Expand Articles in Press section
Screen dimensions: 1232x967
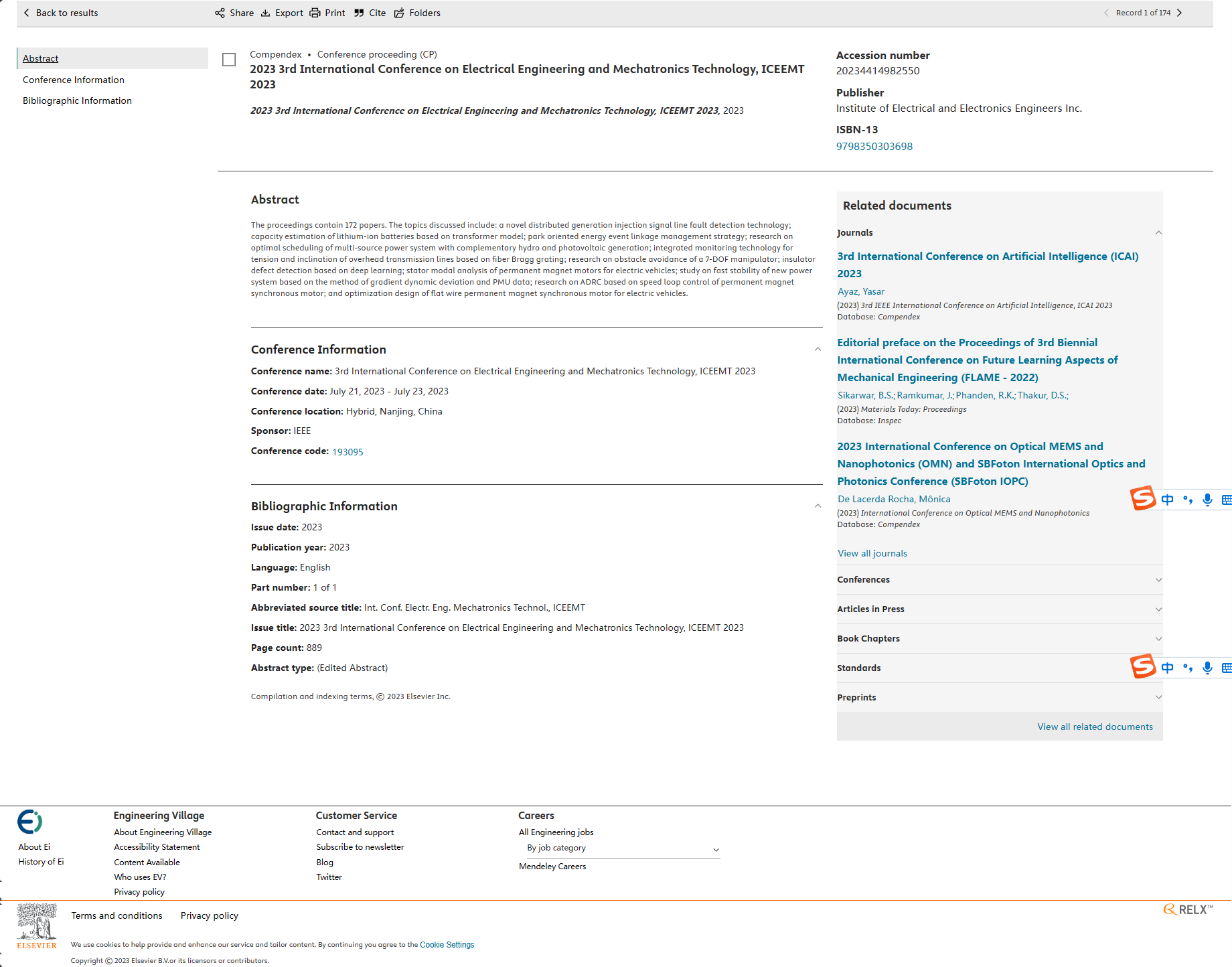(1158, 609)
